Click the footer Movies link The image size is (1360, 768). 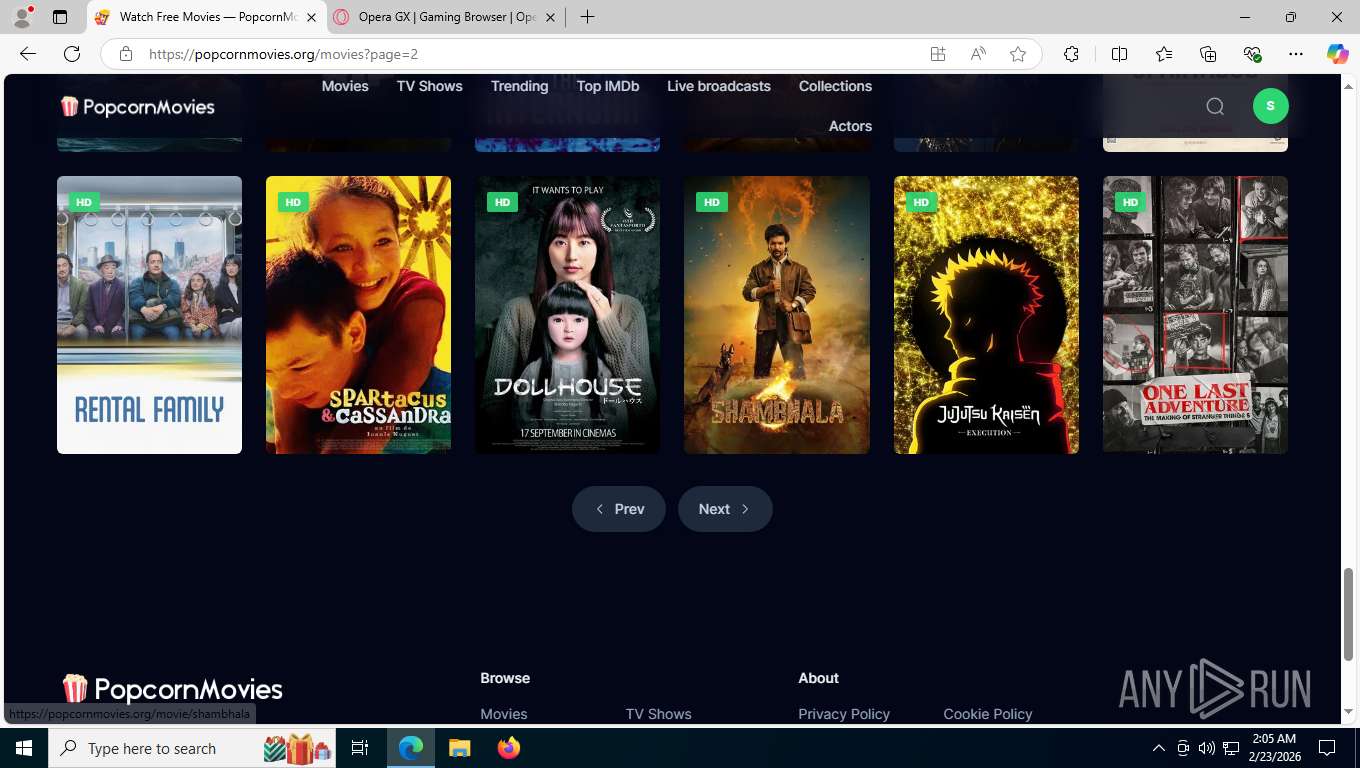coord(504,714)
